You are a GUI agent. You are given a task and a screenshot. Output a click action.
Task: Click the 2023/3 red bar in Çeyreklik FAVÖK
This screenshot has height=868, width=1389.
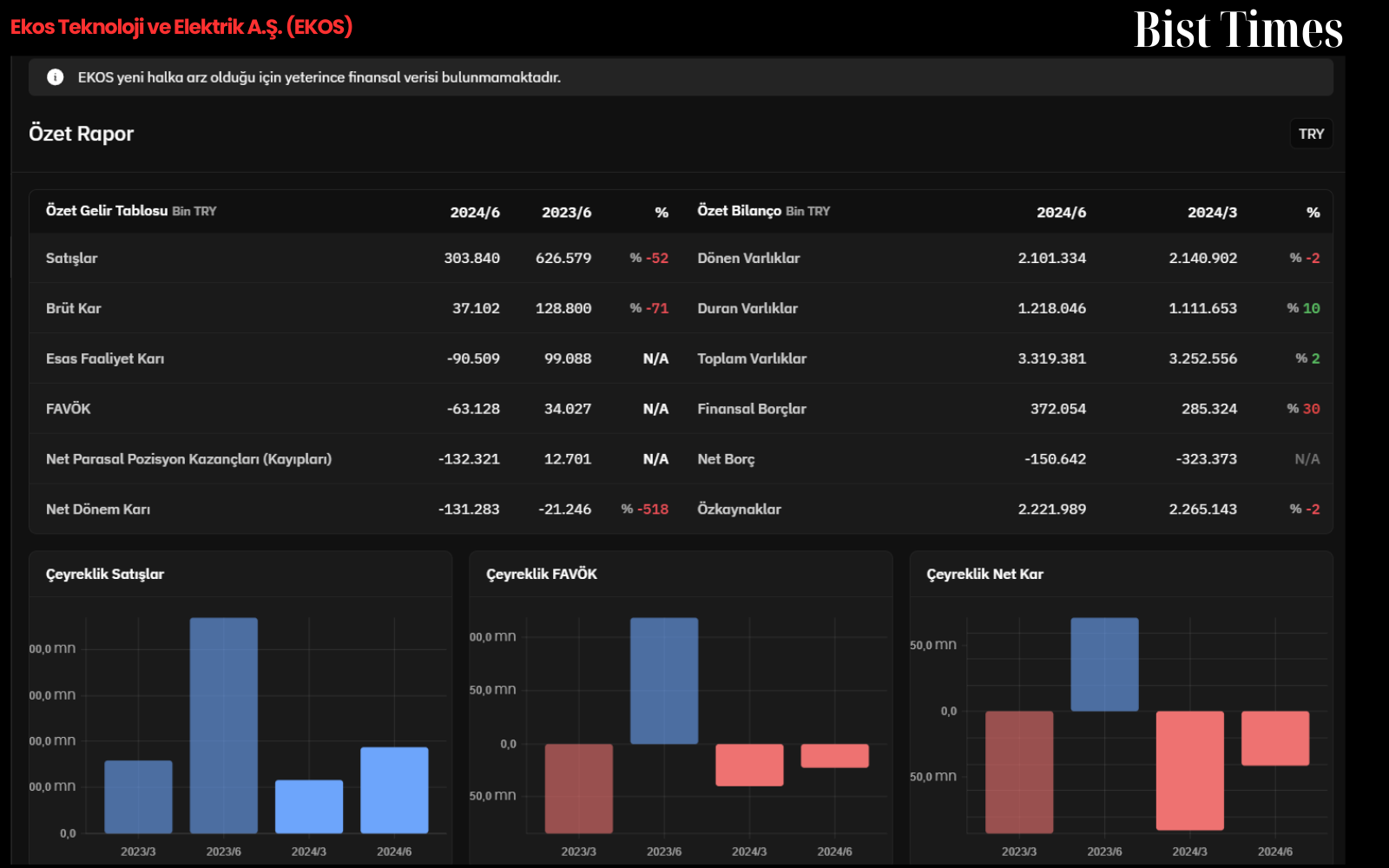(579, 788)
